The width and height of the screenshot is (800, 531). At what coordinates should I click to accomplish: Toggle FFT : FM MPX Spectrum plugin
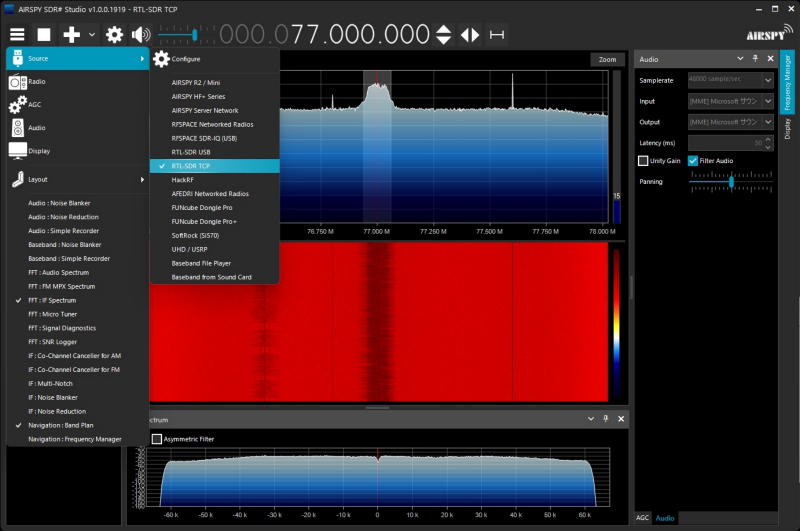click(78, 286)
